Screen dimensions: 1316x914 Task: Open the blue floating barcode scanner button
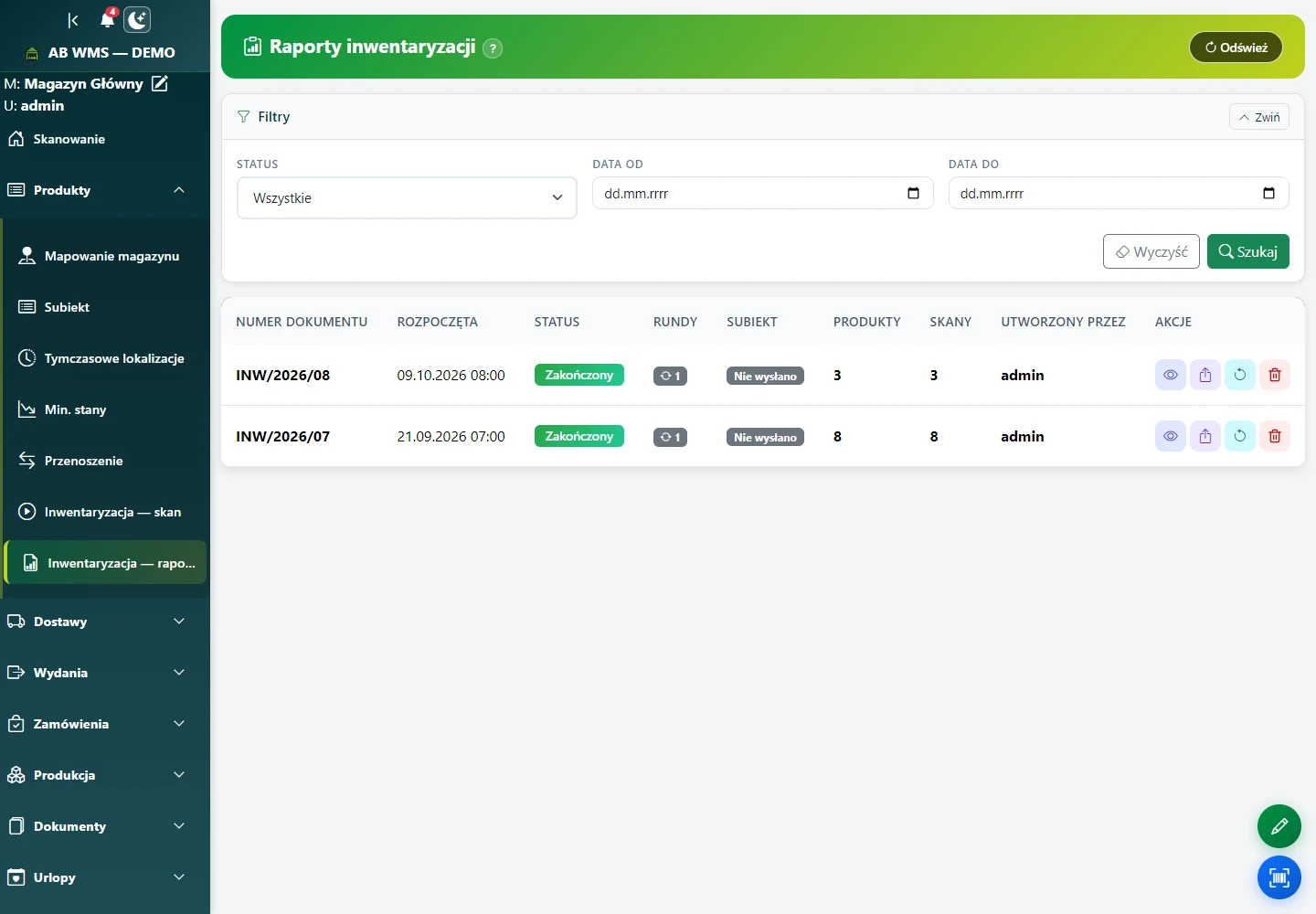(x=1279, y=878)
